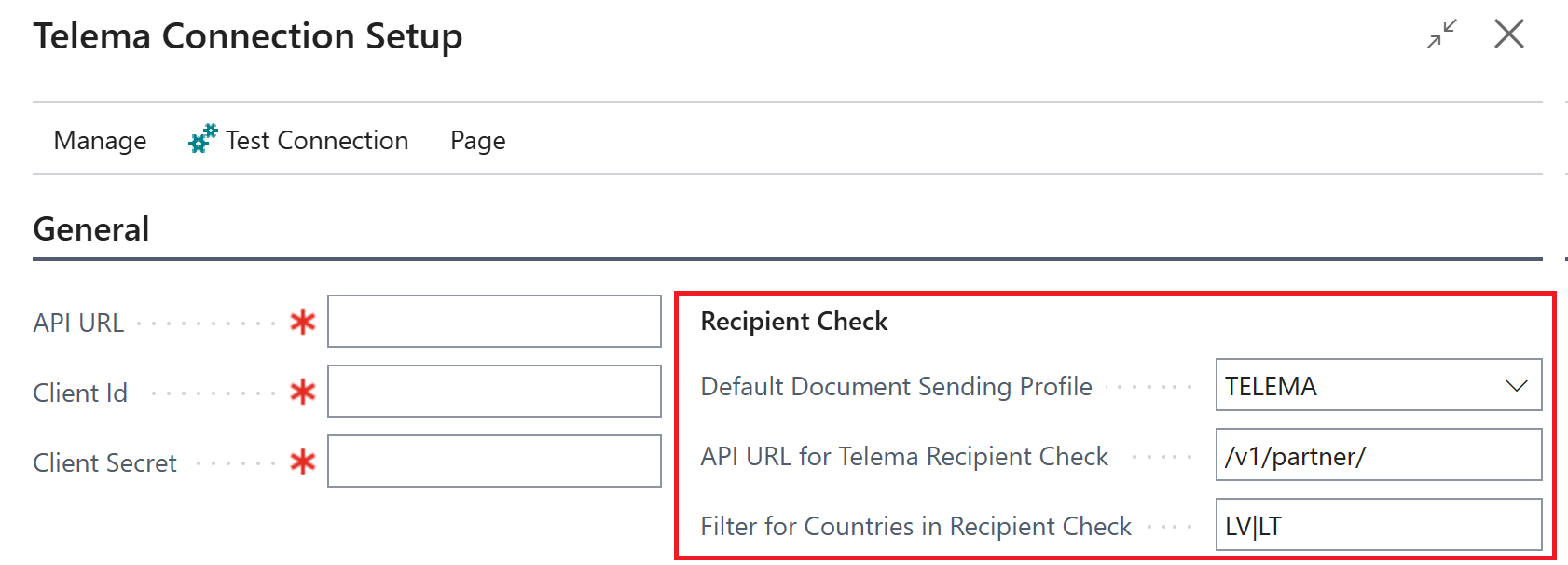Viewport: 1568px width, 565px height.
Task: Click the Default Document Sending Profile label
Action: [x=896, y=387]
